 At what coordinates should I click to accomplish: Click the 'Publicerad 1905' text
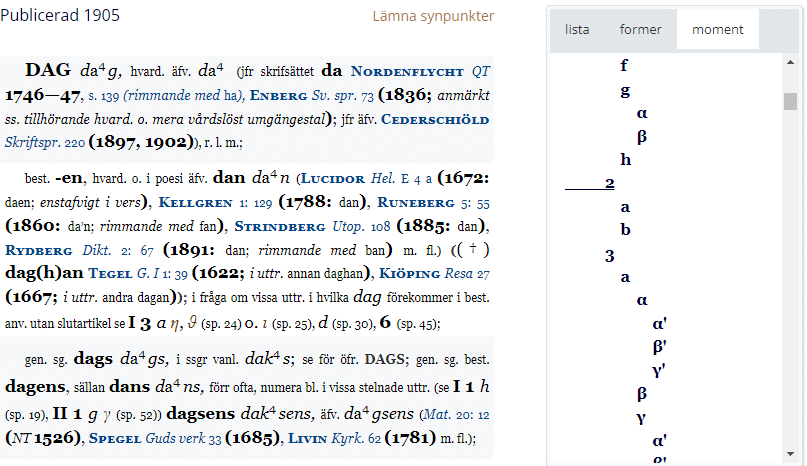[60, 15]
